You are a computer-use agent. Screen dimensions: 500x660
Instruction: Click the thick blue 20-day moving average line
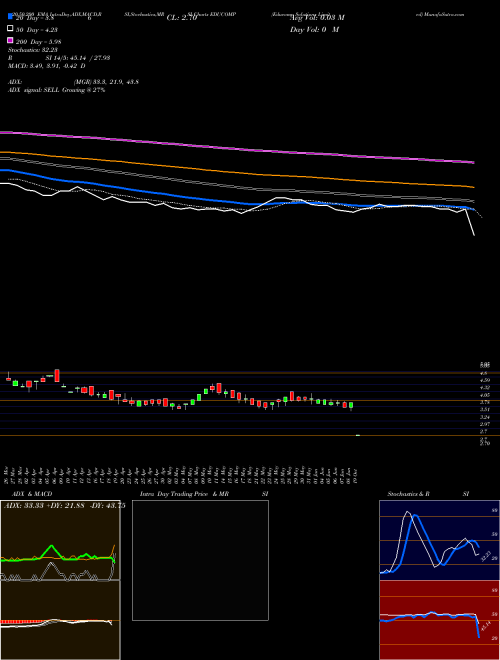point(237,203)
